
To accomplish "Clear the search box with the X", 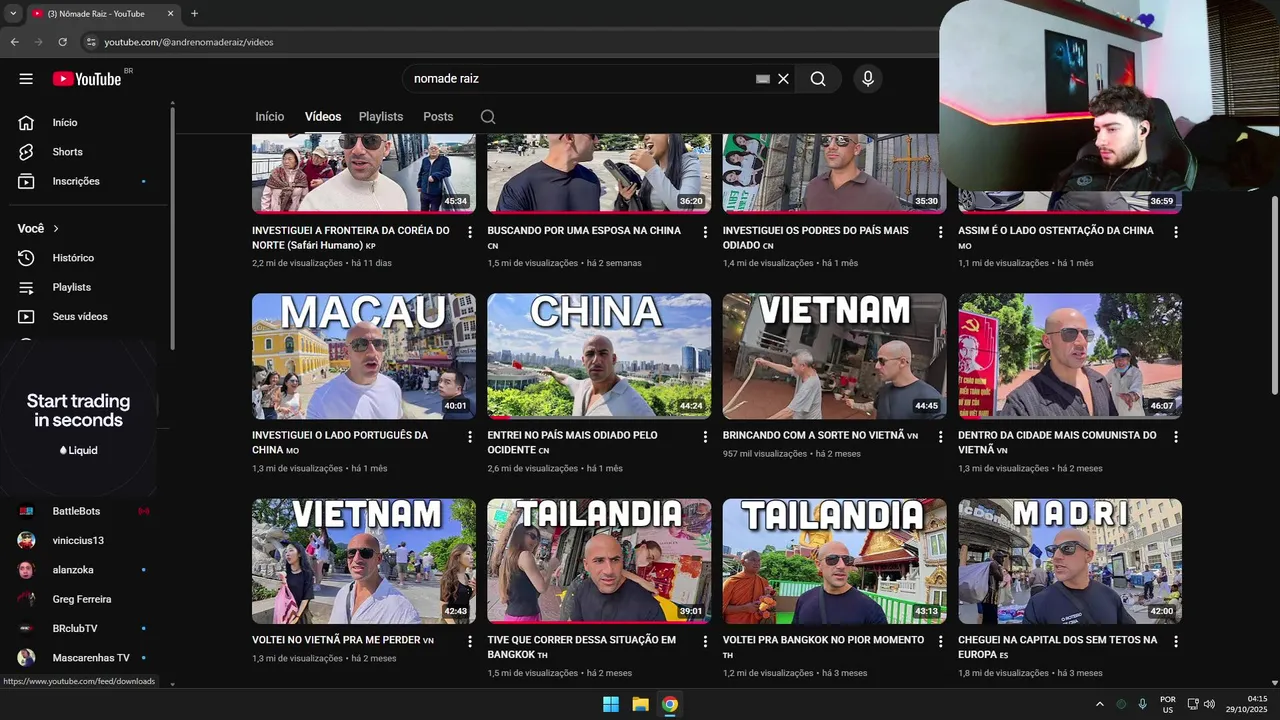I will point(784,79).
